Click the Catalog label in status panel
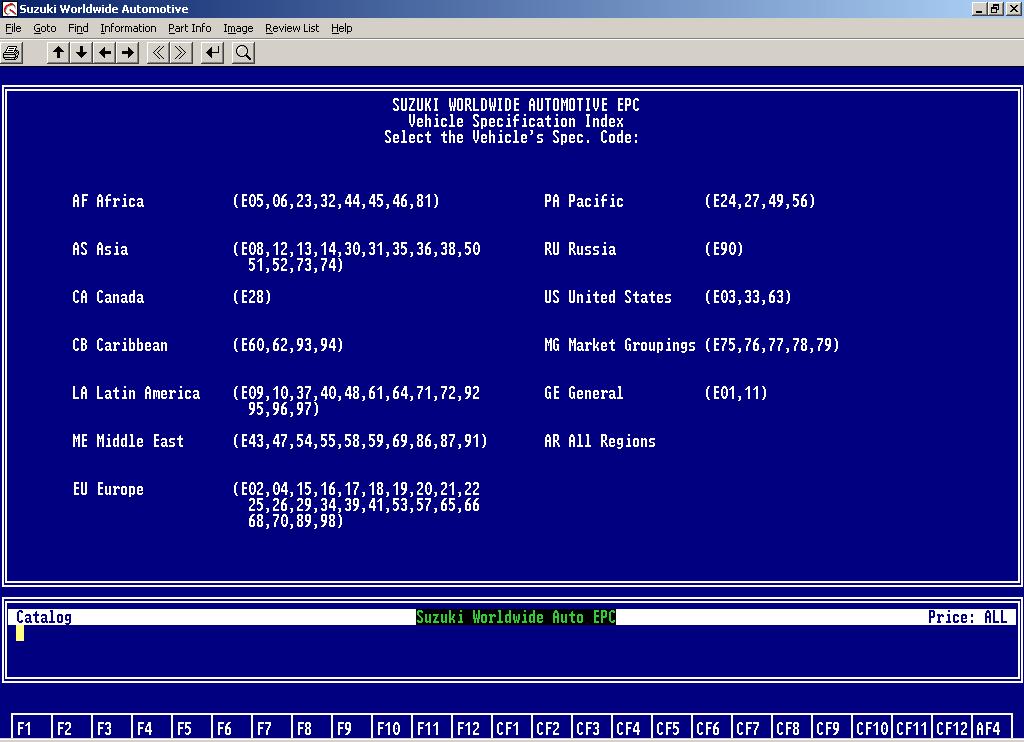 point(43,617)
